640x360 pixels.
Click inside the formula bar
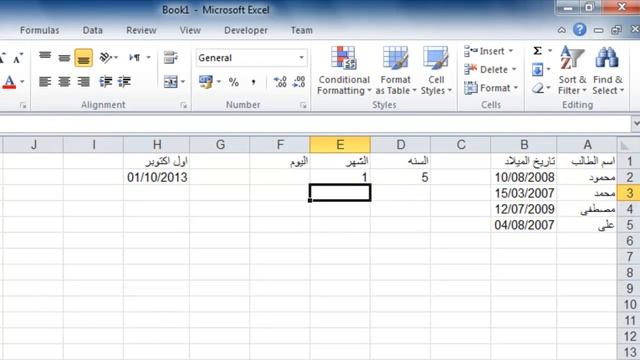pyautogui.click(x=315, y=124)
